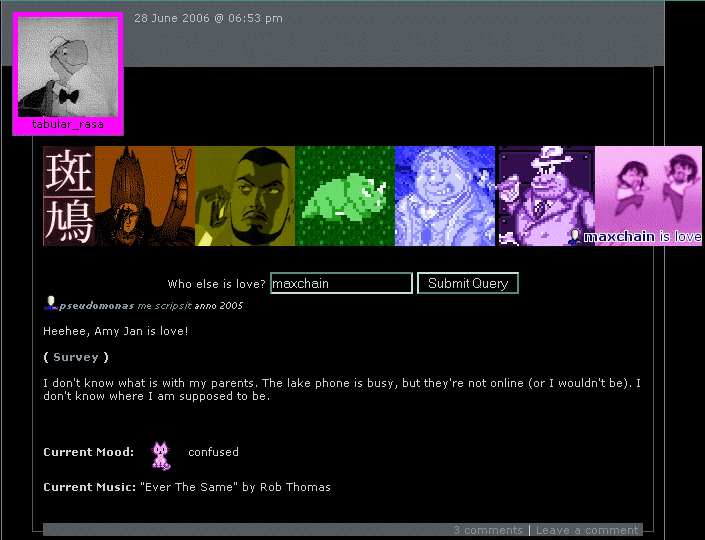Click the kanji characters image tile

point(69,196)
